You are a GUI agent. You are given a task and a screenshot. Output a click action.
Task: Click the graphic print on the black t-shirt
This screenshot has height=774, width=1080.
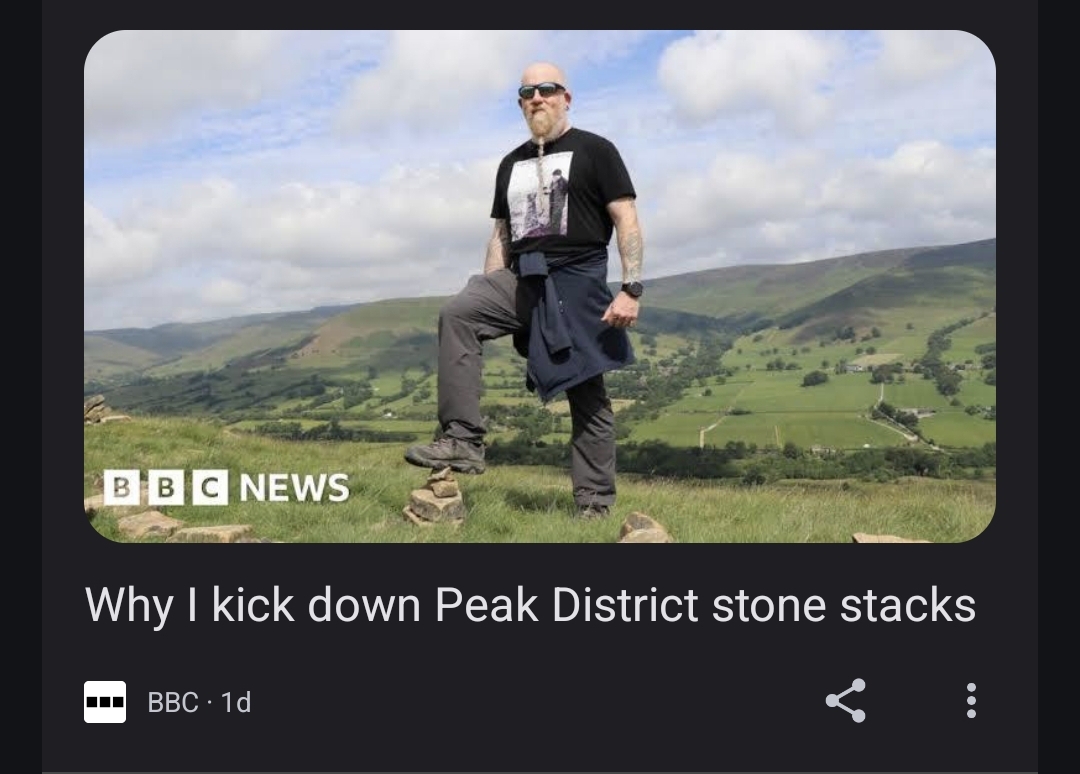(x=539, y=195)
